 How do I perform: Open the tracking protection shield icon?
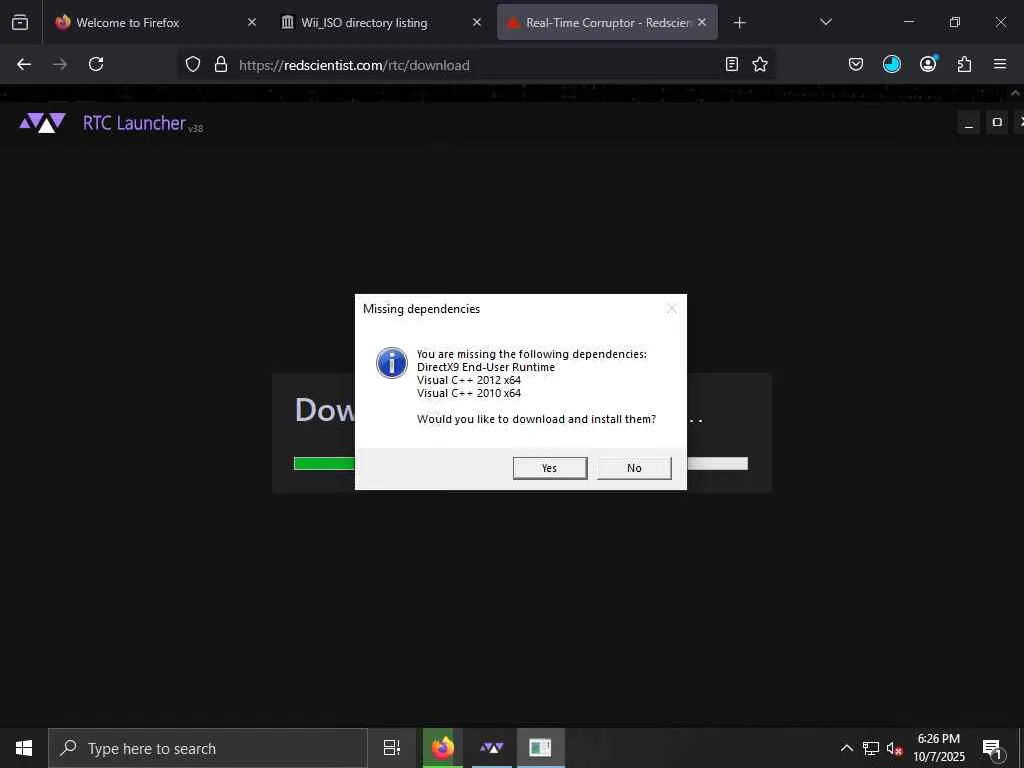coord(193,64)
